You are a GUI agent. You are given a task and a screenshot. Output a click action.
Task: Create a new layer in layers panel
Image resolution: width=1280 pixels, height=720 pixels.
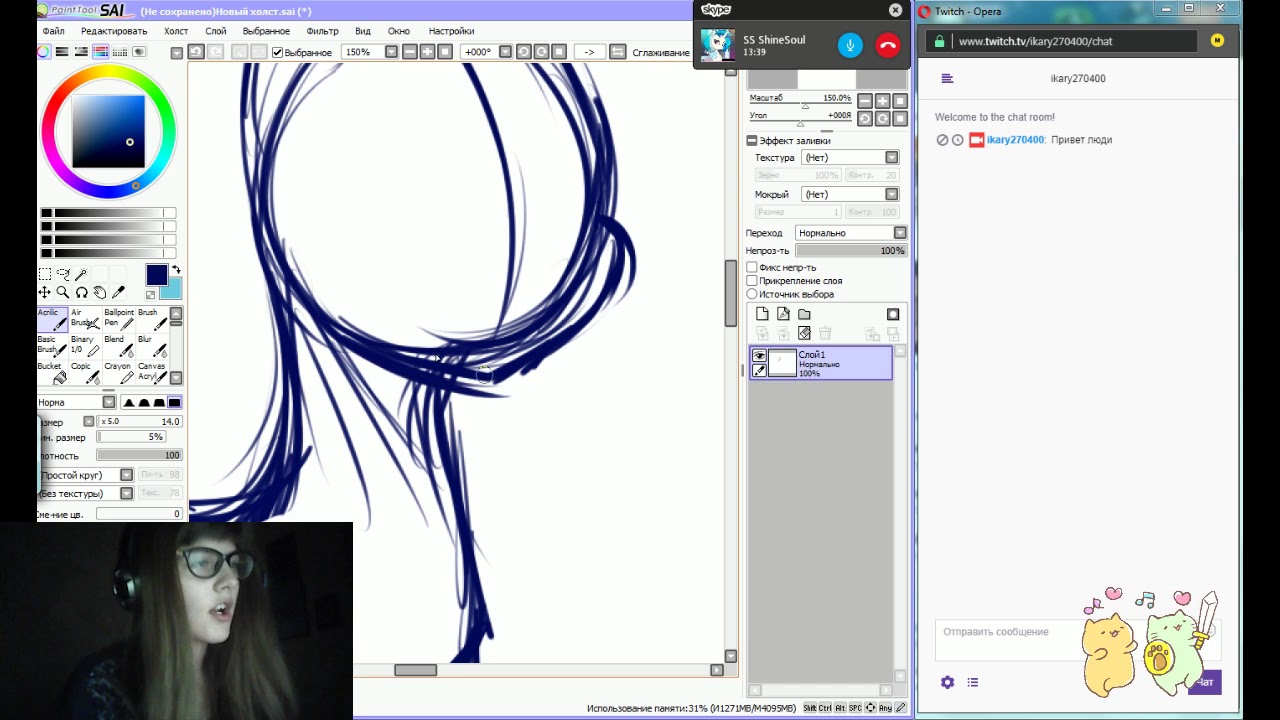(762, 314)
